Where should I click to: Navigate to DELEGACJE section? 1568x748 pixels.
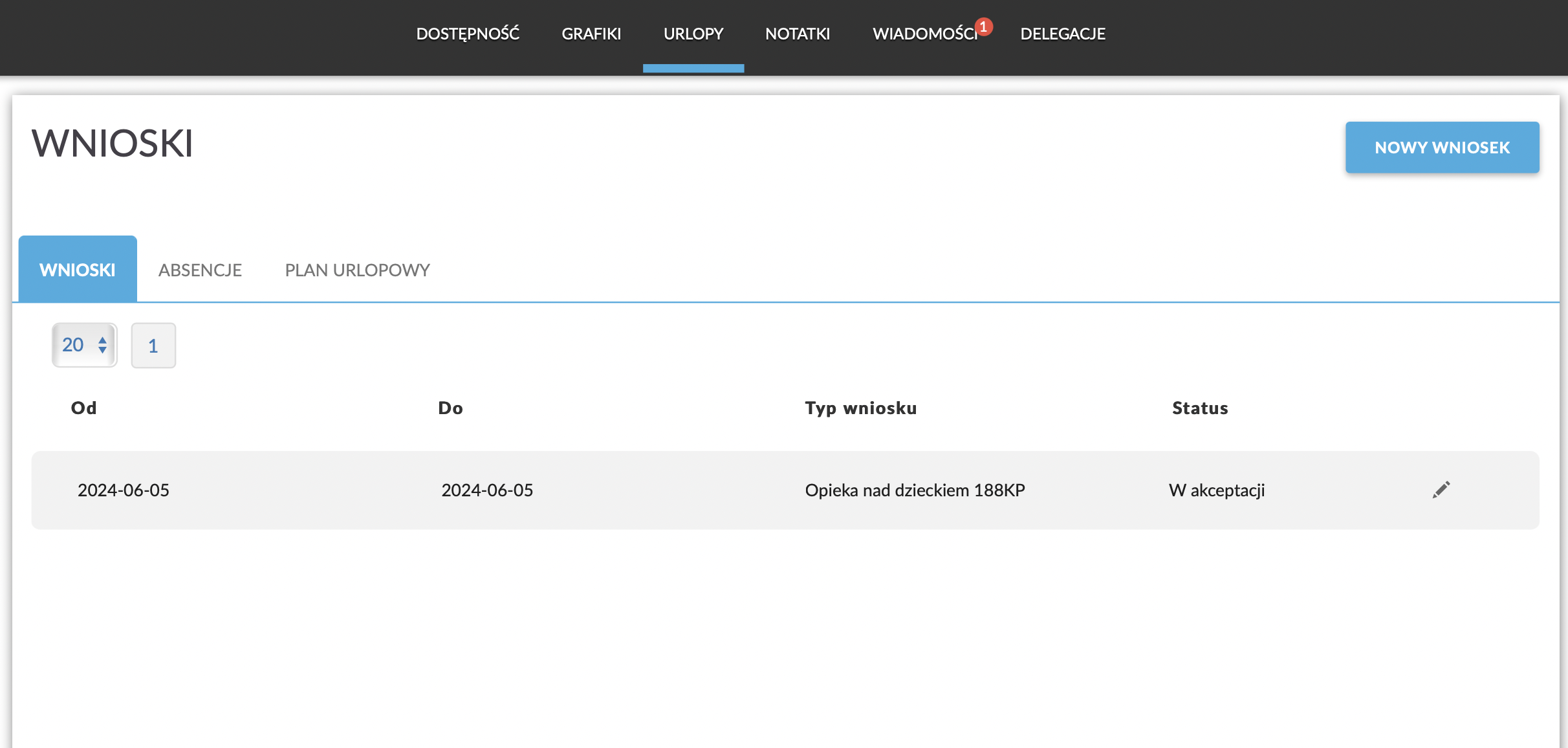[1062, 34]
